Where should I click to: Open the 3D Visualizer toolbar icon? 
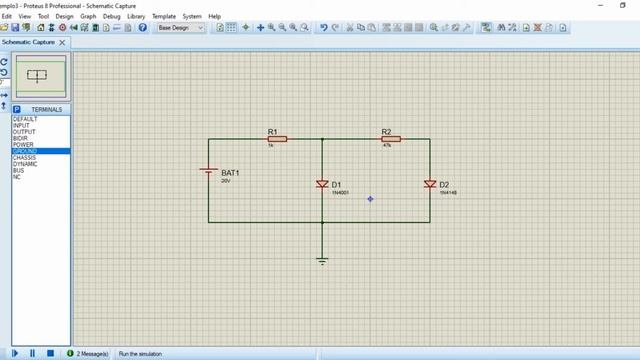coord(73,27)
